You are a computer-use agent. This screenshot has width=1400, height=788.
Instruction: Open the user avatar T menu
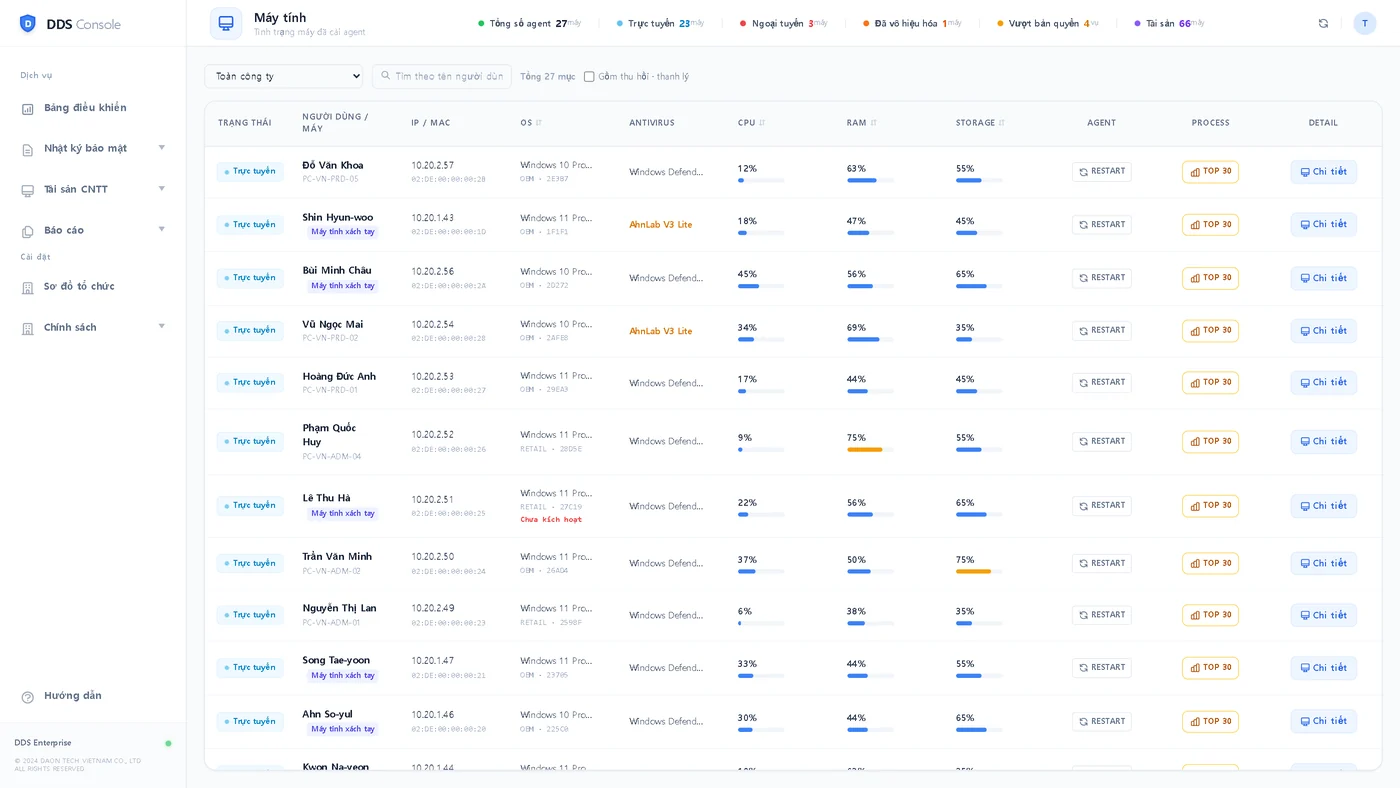click(1365, 23)
